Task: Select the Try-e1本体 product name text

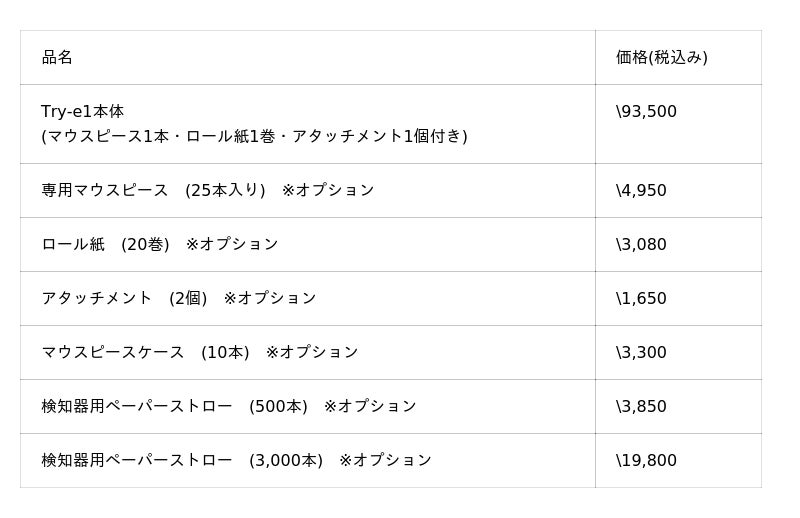Action: (83, 111)
